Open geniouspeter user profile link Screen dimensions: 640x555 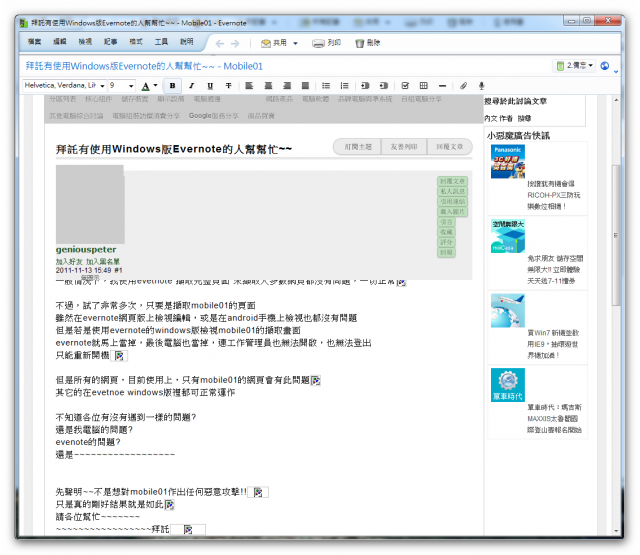(86, 249)
